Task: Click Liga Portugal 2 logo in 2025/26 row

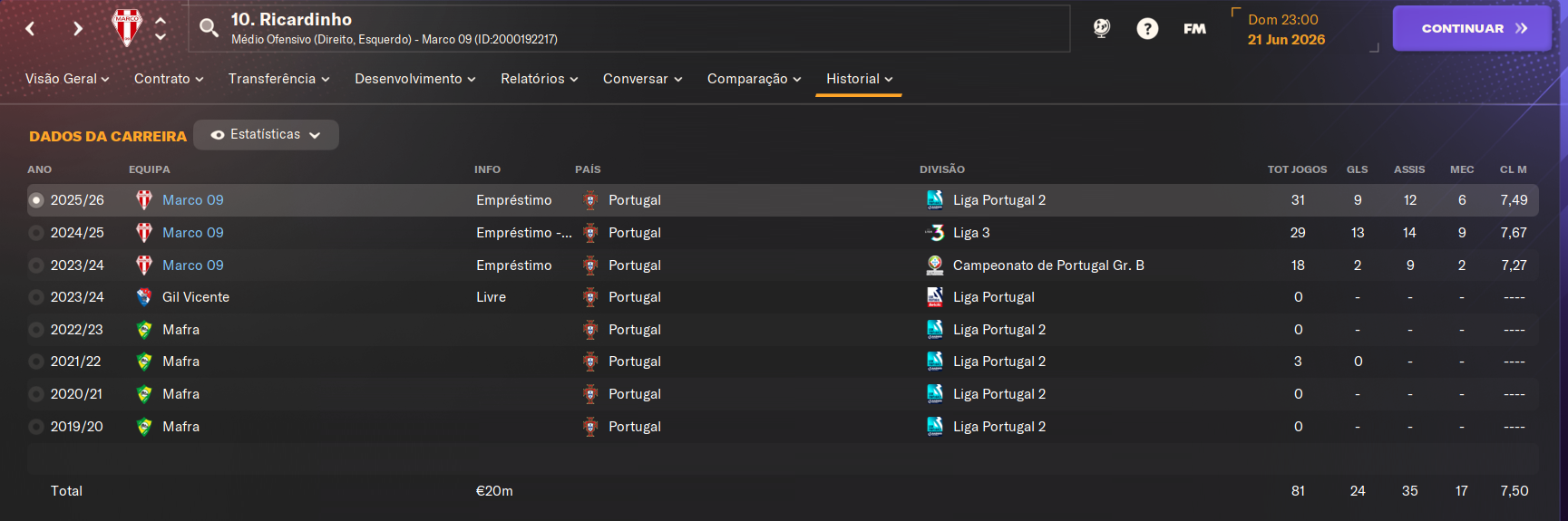Action: click(x=935, y=200)
